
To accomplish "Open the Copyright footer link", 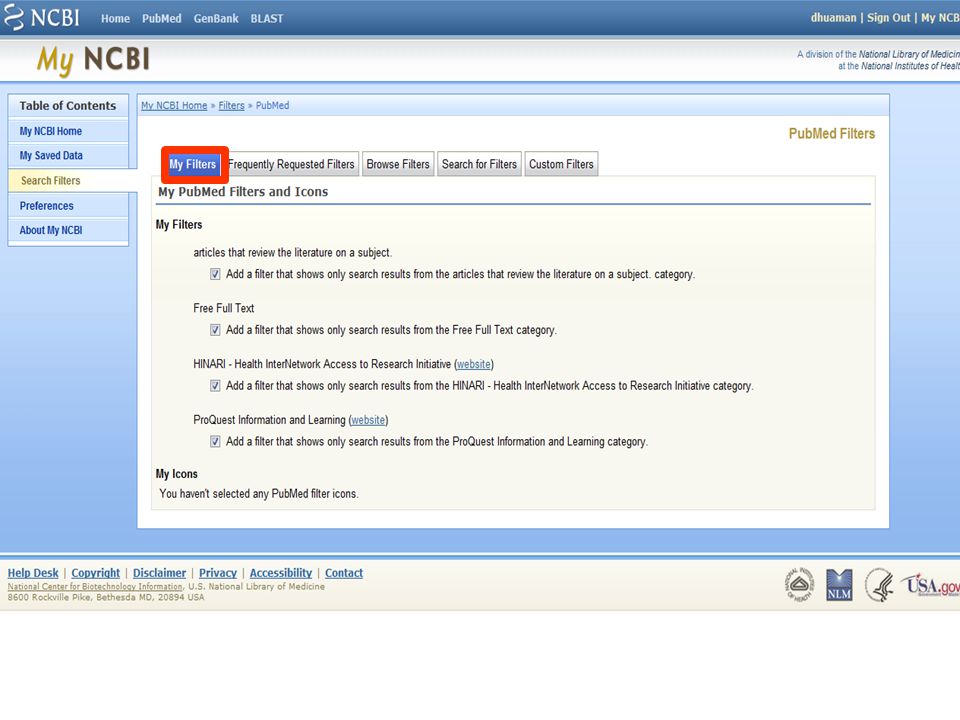I will pyautogui.click(x=96, y=573).
